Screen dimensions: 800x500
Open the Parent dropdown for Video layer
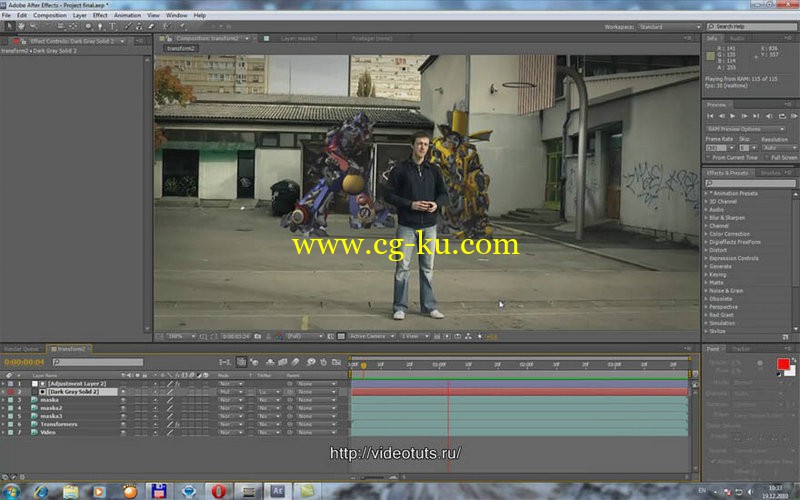click(x=316, y=433)
